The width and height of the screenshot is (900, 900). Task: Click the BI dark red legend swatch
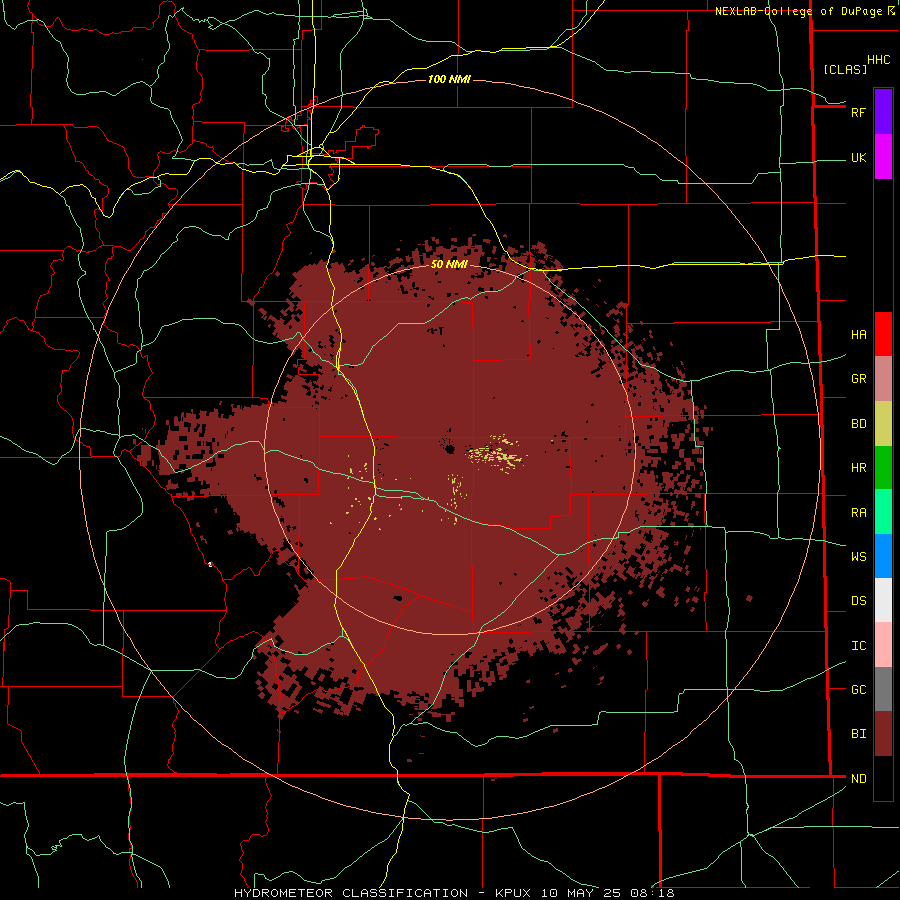coord(883,734)
